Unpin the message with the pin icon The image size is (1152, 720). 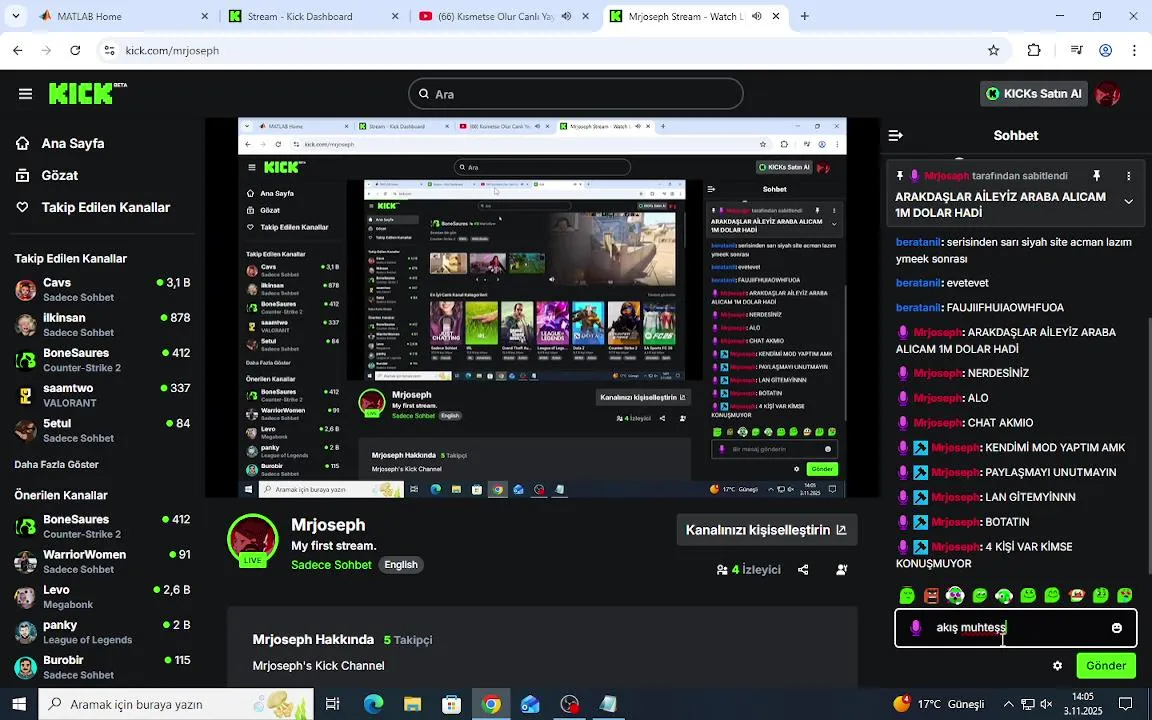[x=1096, y=176]
